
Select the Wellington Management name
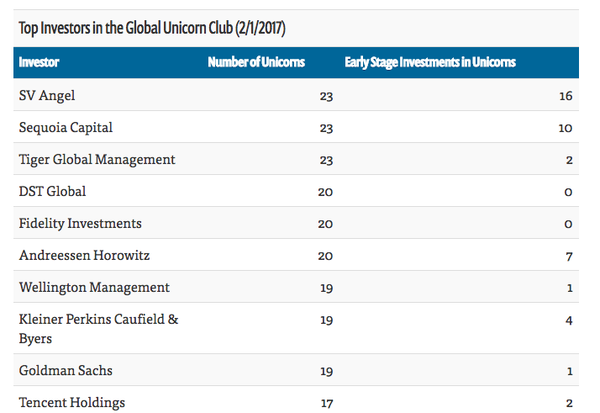pos(94,287)
